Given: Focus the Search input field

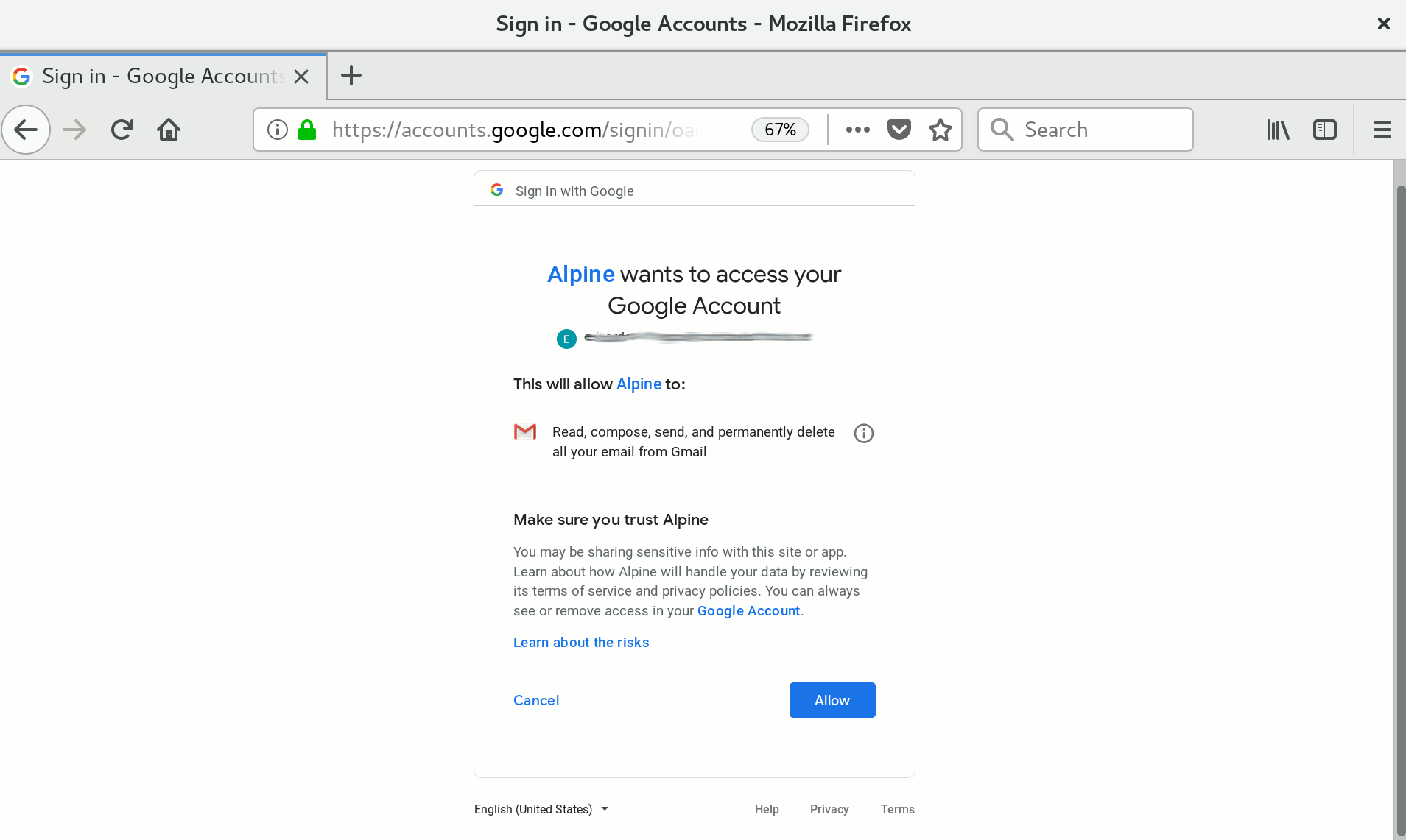Looking at the screenshot, I should (x=1085, y=130).
